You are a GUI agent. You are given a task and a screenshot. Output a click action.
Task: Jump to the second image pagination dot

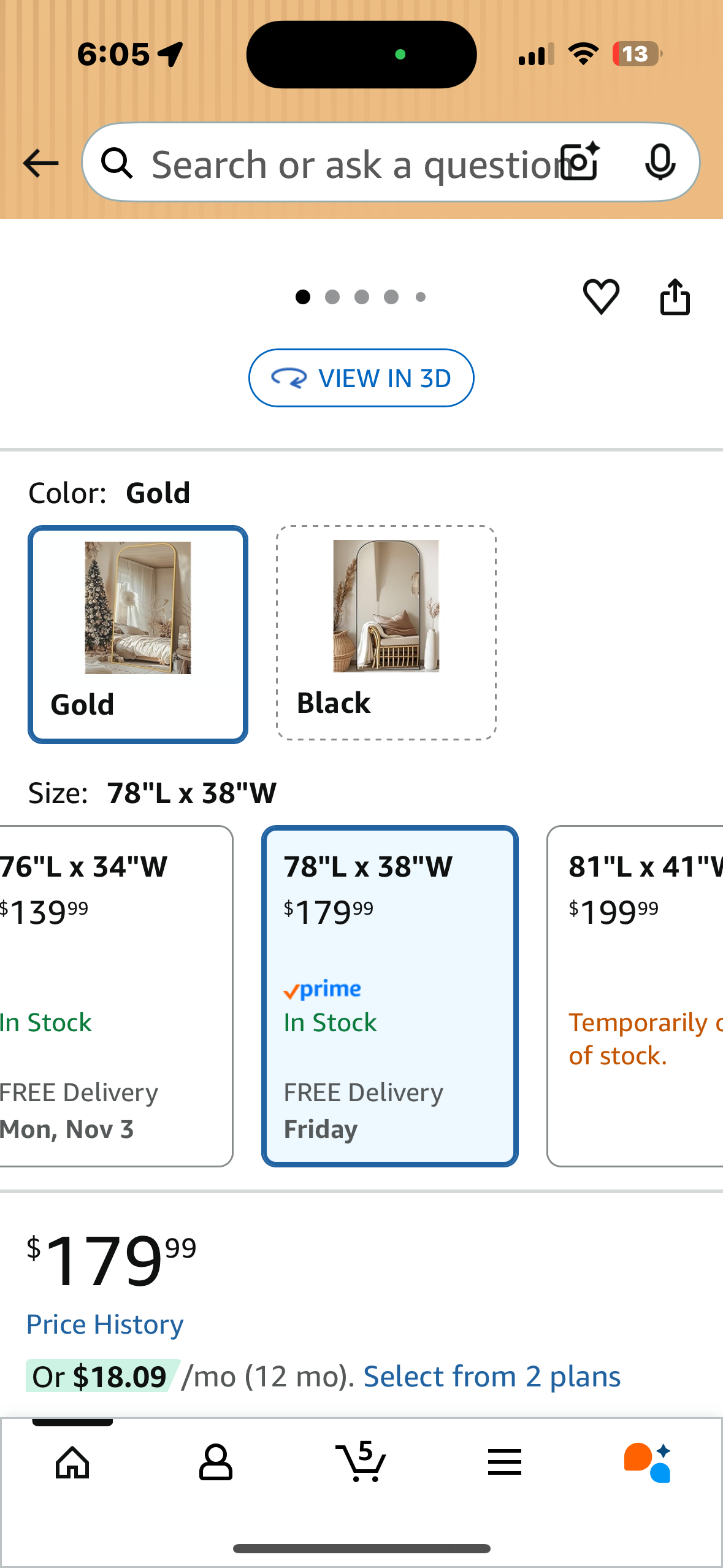(332, 298)
